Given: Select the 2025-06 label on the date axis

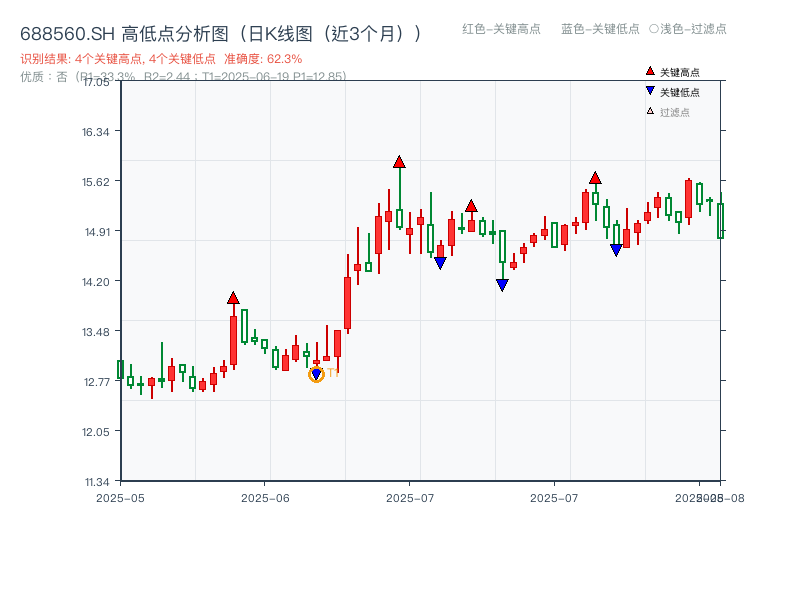Looking at the screenshot, I should 264,494.
